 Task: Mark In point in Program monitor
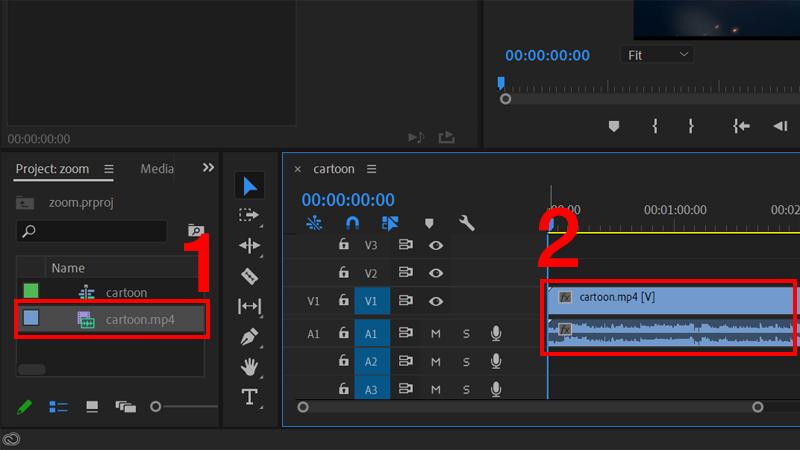[655, 126]
